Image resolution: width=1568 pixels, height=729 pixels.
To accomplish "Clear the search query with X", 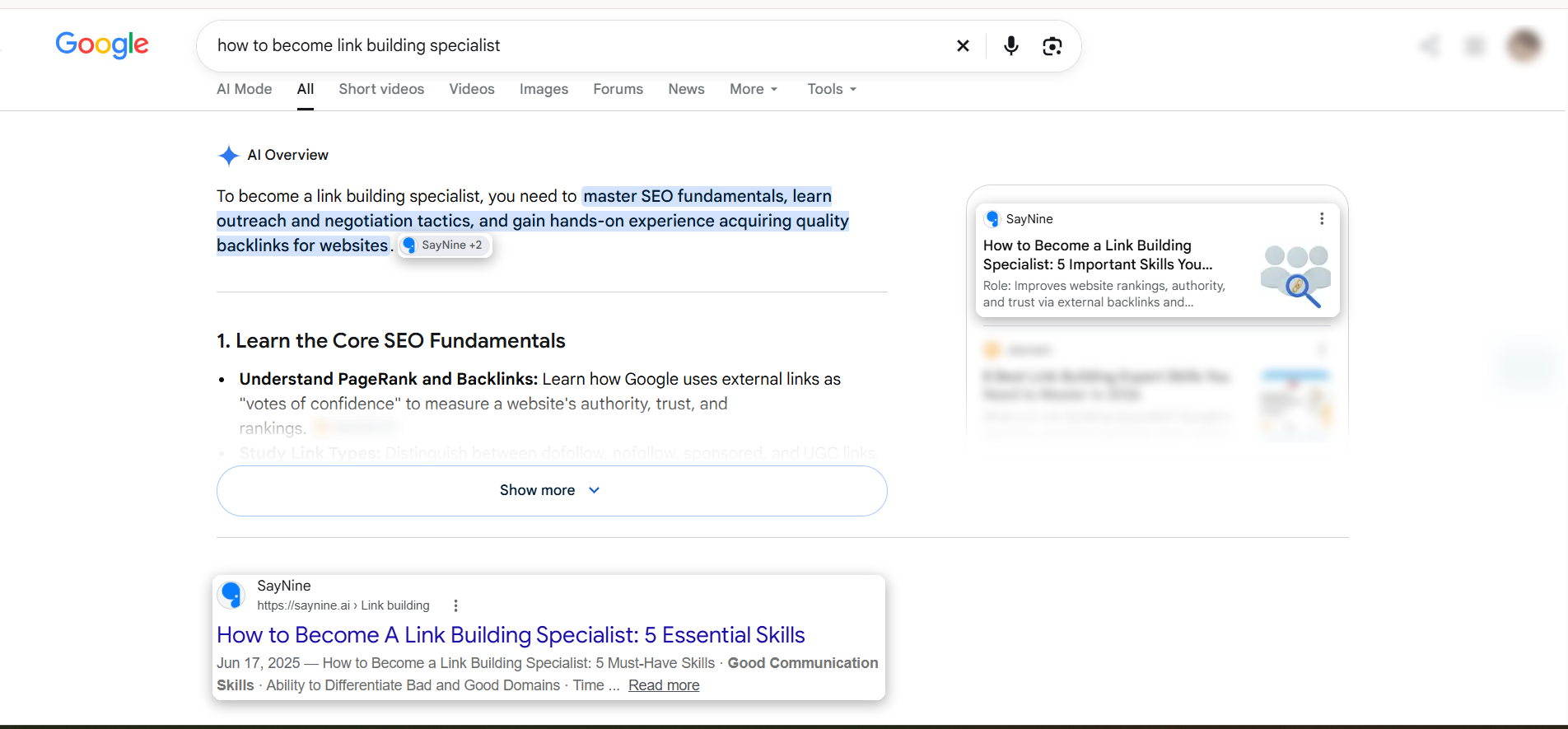I will 963,46.
